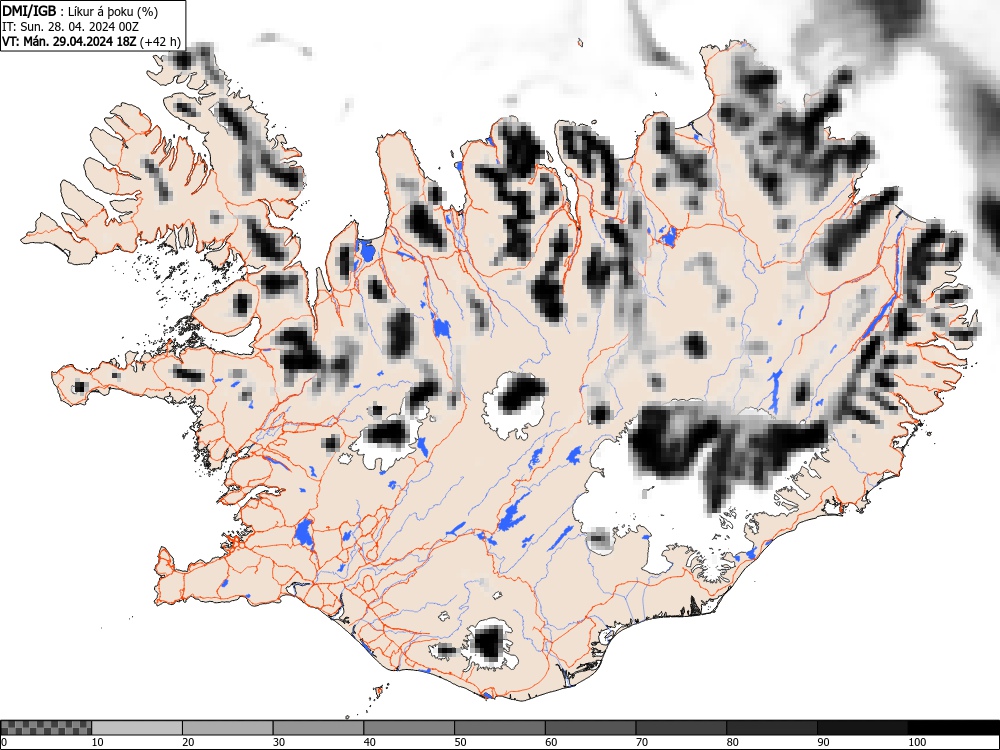Click the 'IT: Sun. 28. 04. 2024 00Z' line
Viewport: 1000px width, 750px height.
[70, 27]
